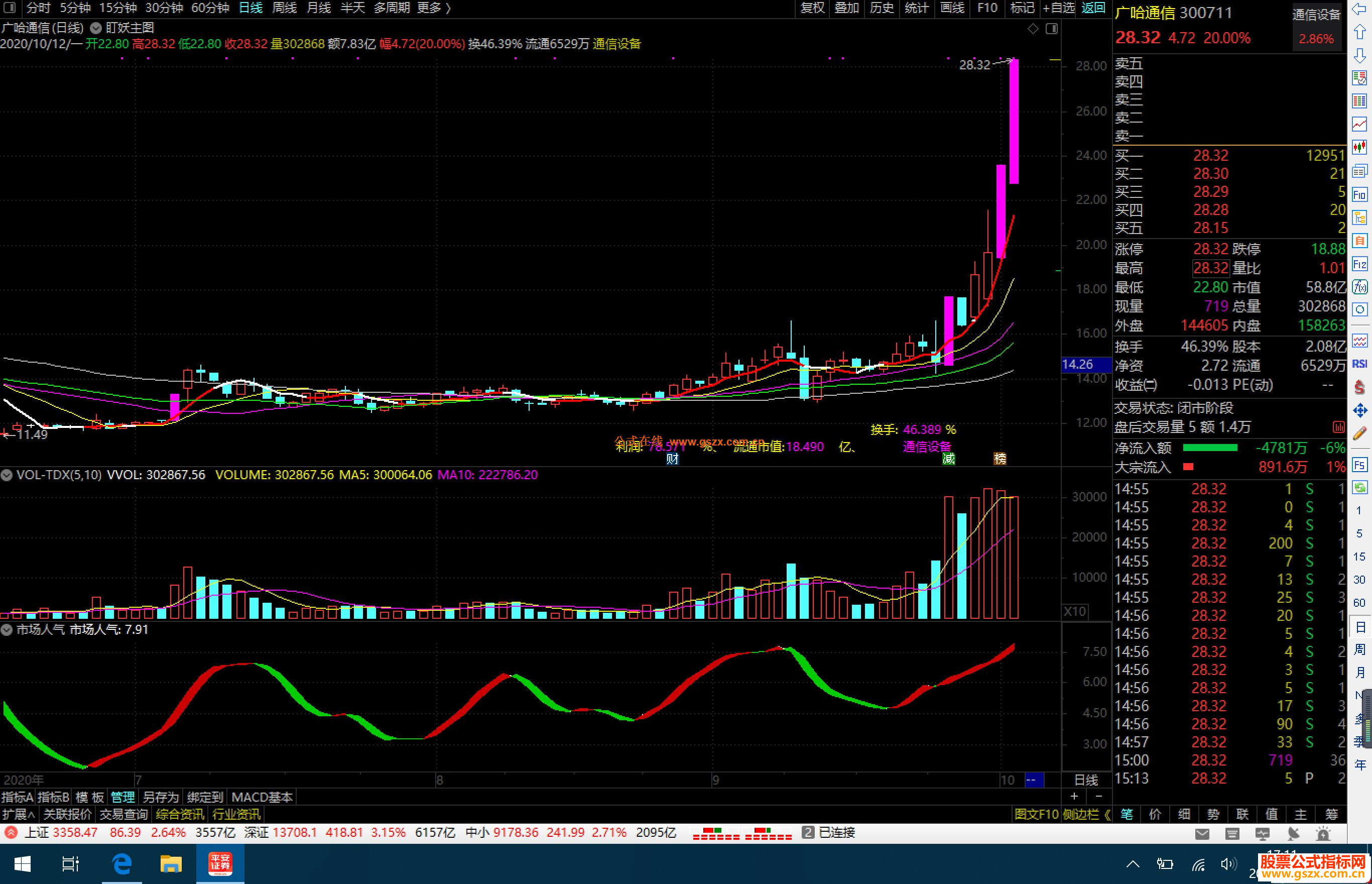Open 图文F10 link
The height and width of the screenshot is (884, 1372).
tap(1037, 815)
